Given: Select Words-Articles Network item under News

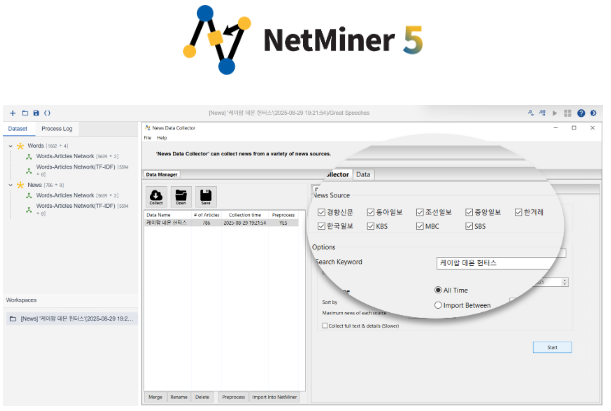Looking at the screenshot, I should (x=77, y=196).
